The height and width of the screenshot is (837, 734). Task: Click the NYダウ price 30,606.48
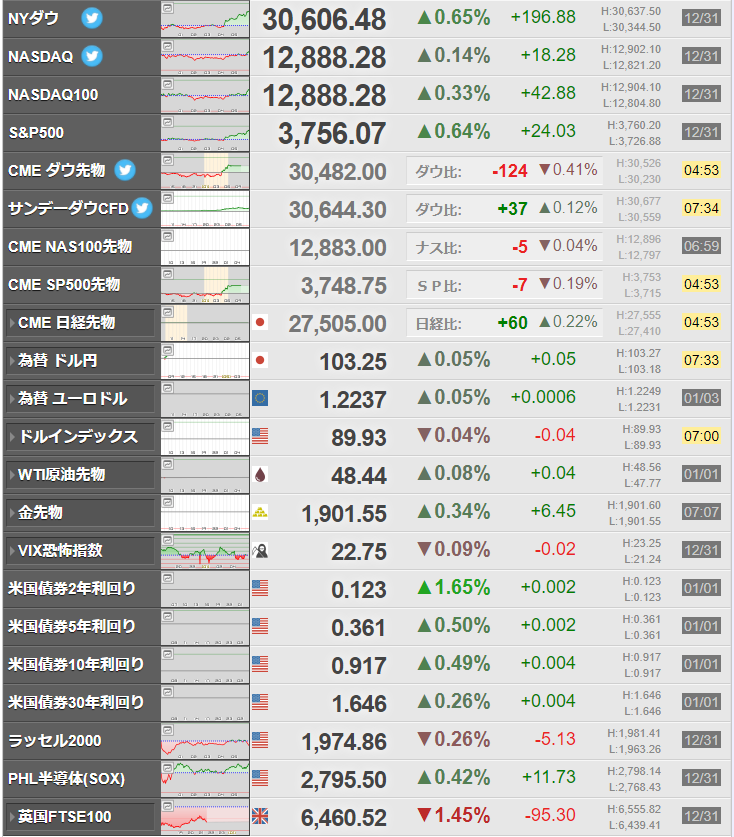[324, 20]
